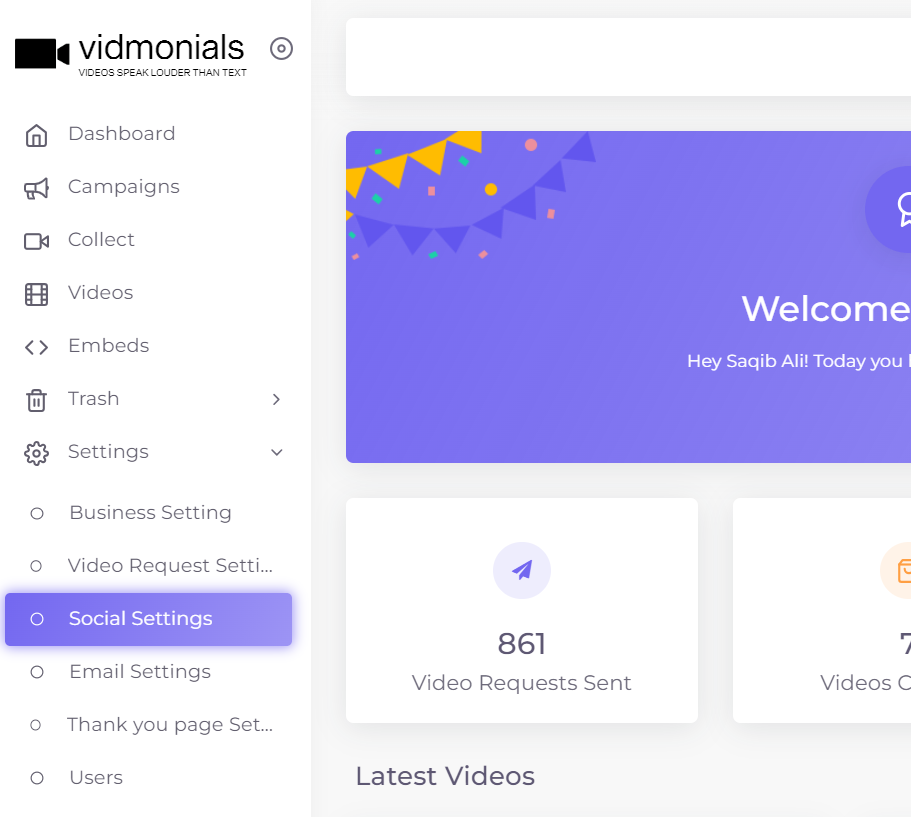Click the vidmonials camera logo

[42, 53]
